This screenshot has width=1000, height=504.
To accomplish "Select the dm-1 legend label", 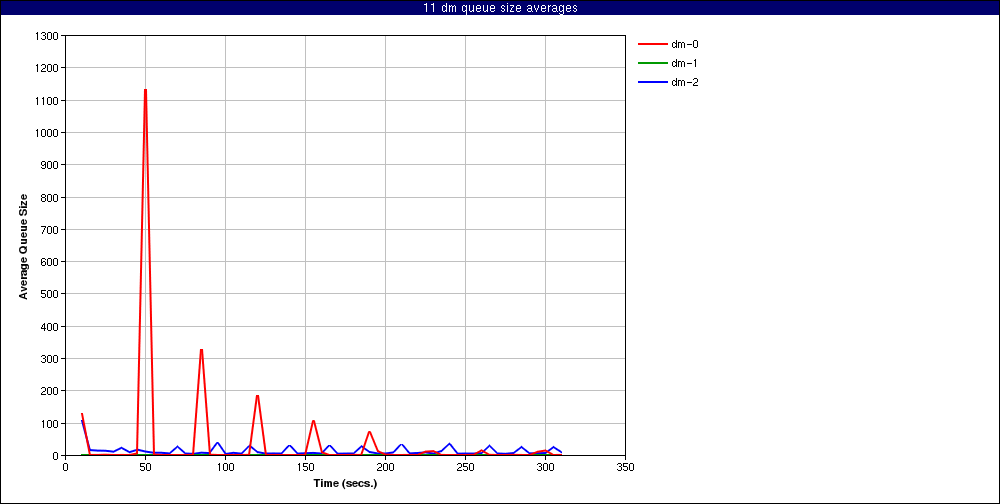I will 686,63.
